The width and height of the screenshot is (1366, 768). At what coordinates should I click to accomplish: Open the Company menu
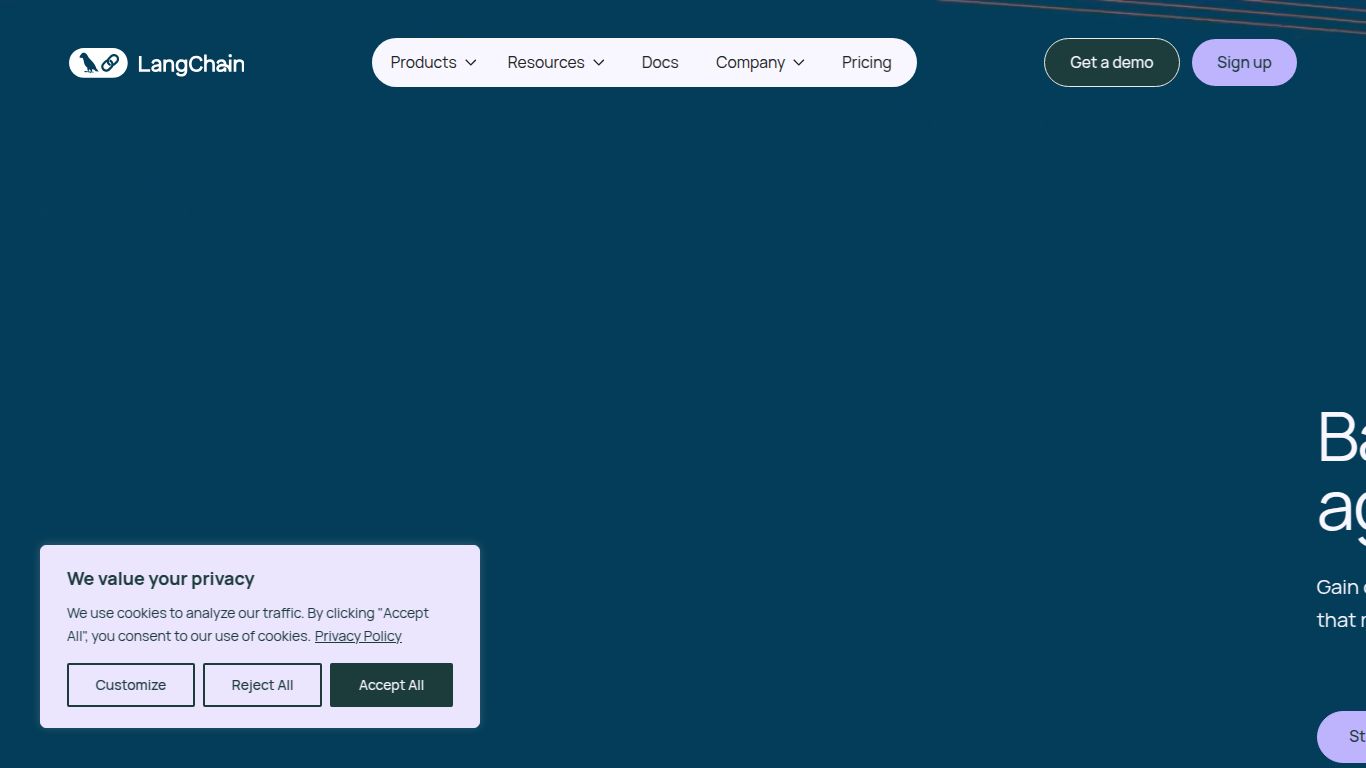pyautogui.click(x=750, y=62)
